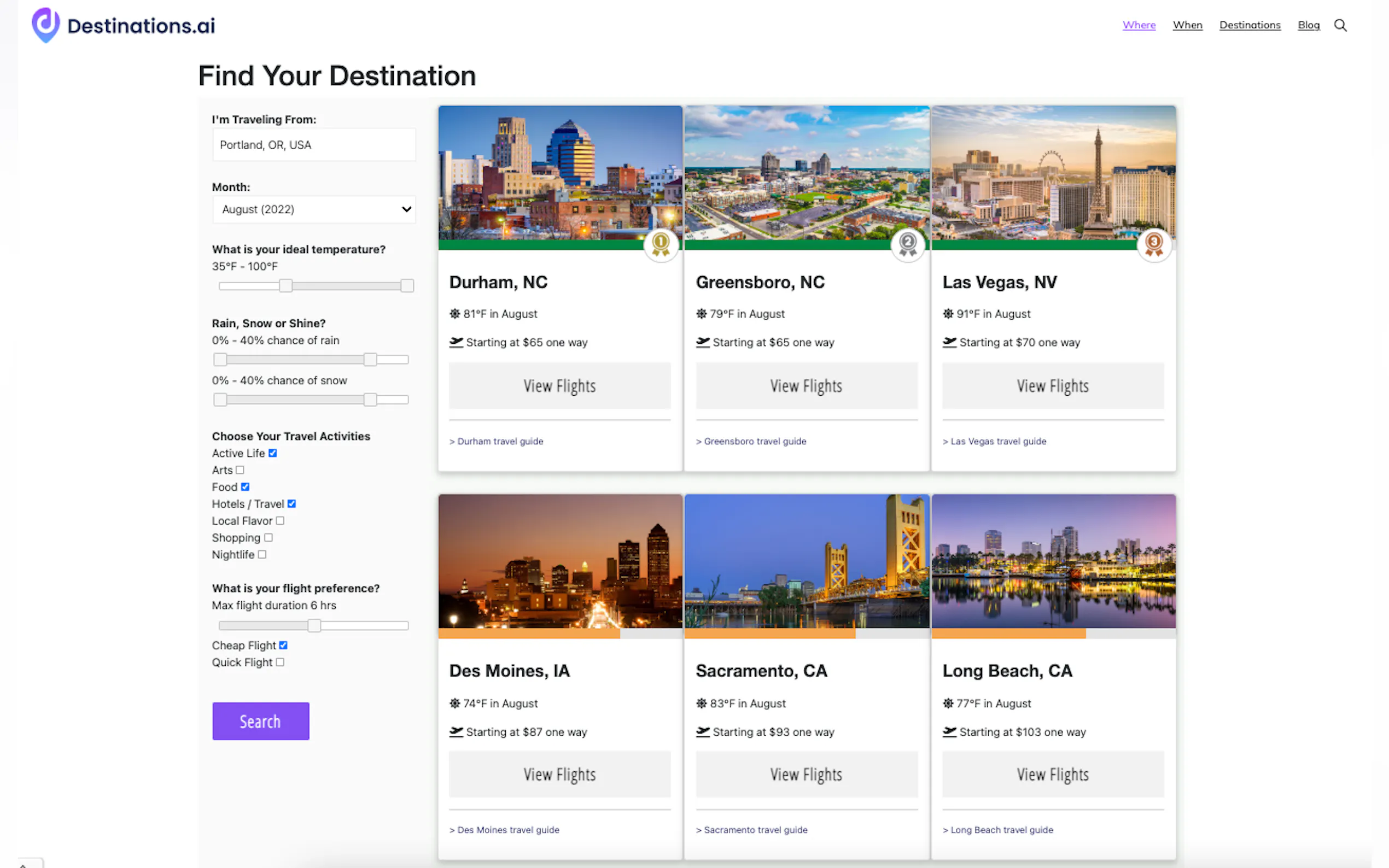Go to the Blog page in navigation
Viewport: 1389px width, 868px height.
(x=1308, y=25)
